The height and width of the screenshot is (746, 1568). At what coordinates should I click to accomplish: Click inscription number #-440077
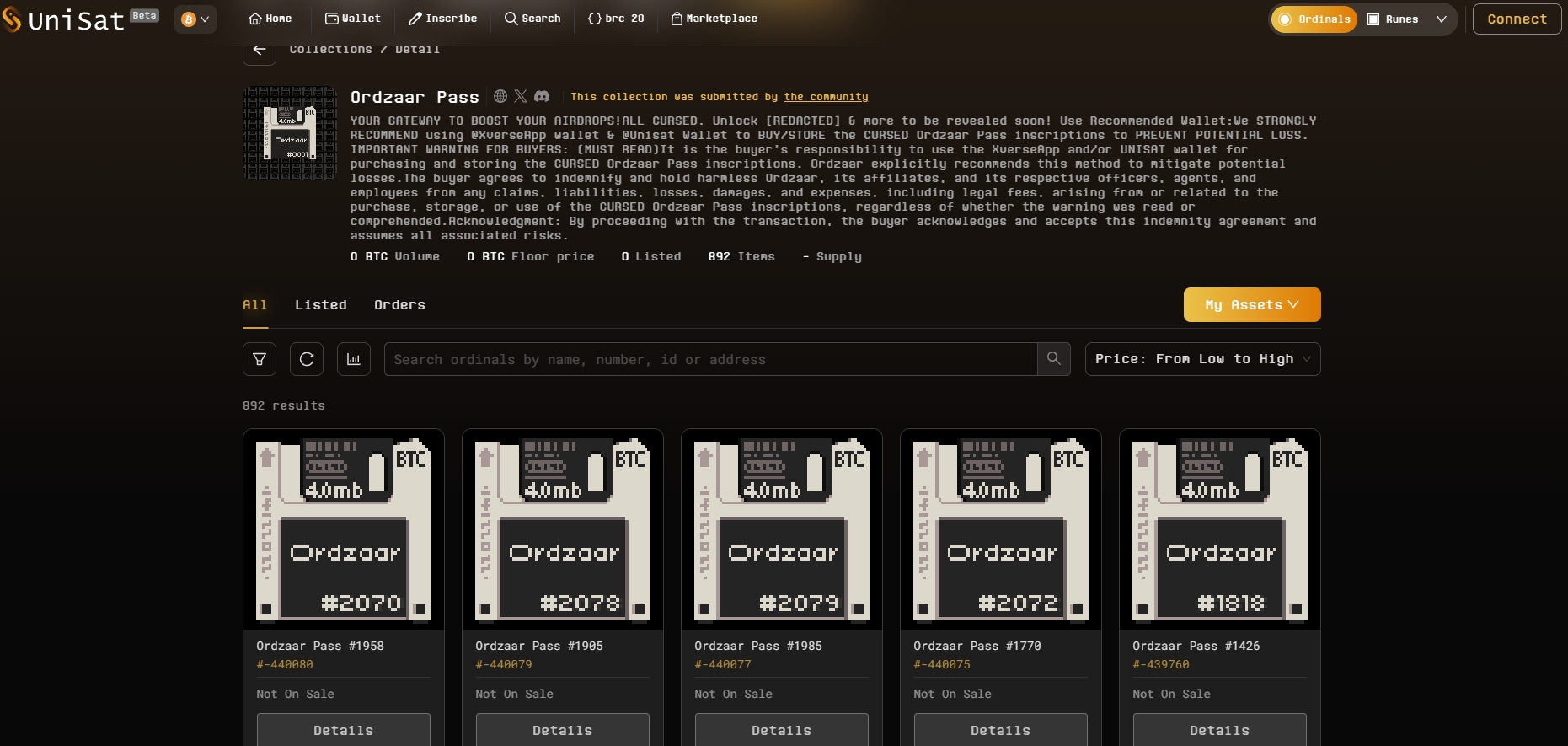tap(723, 664)
